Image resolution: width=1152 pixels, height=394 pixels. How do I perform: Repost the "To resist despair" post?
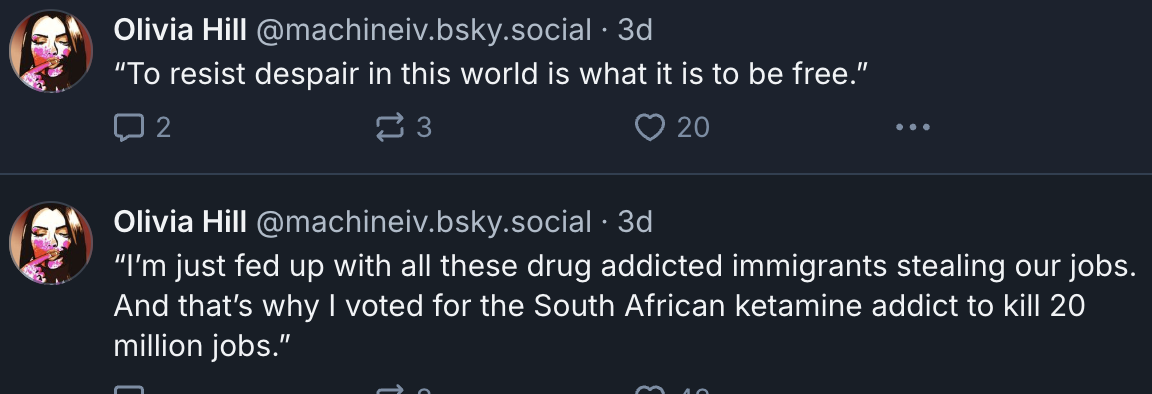click(x=389, y=128)
